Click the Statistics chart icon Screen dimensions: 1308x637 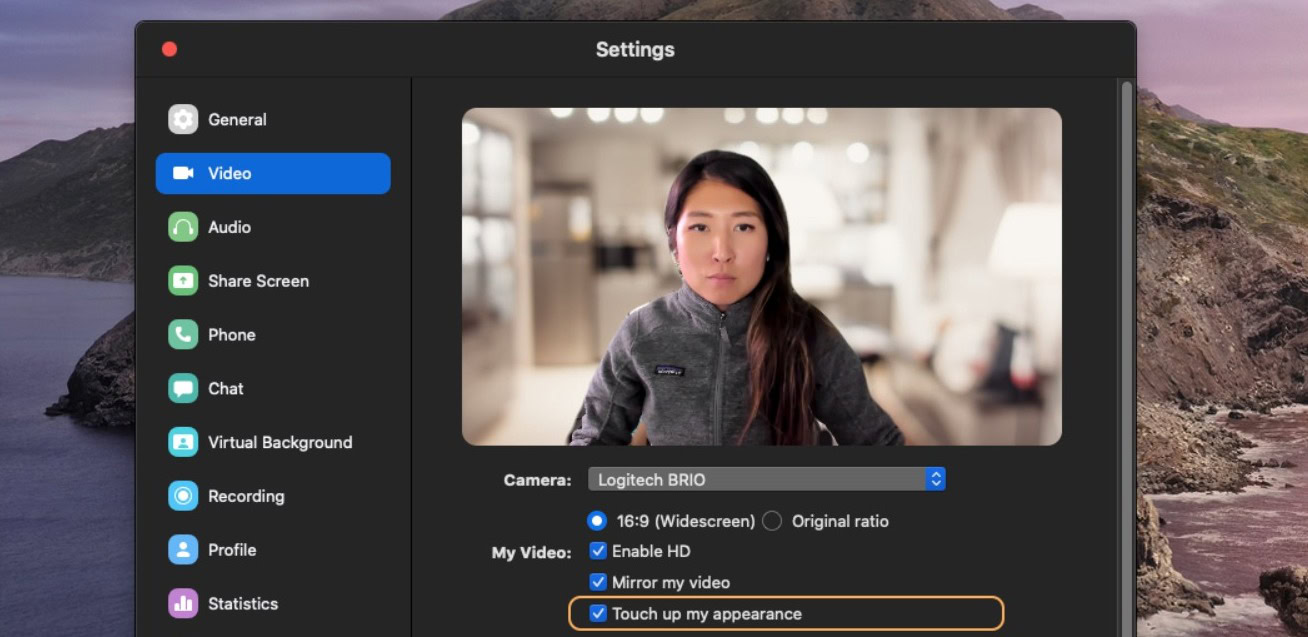coord(183,603)
